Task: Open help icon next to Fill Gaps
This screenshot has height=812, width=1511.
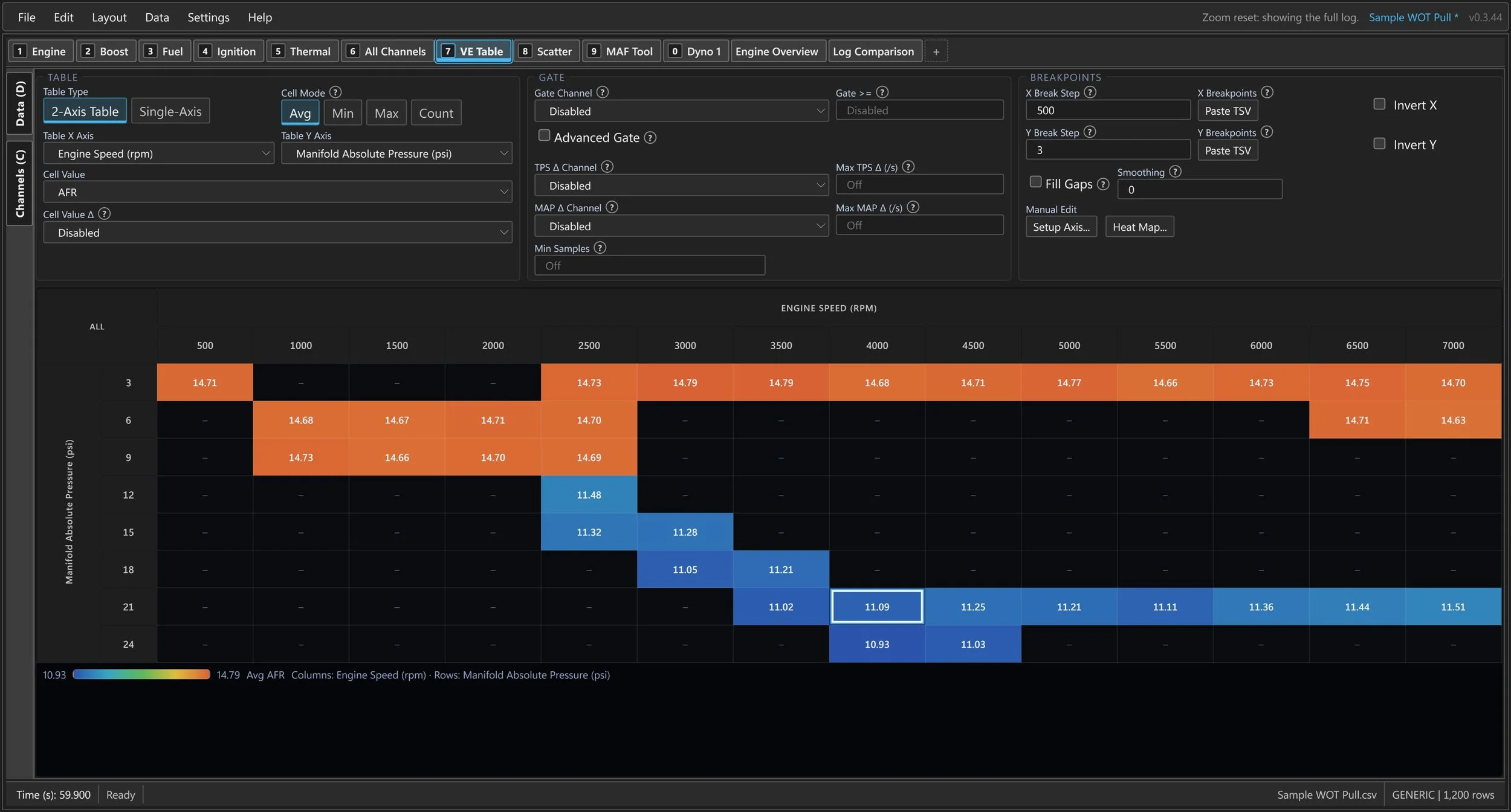Action: tap(1104, 184)
